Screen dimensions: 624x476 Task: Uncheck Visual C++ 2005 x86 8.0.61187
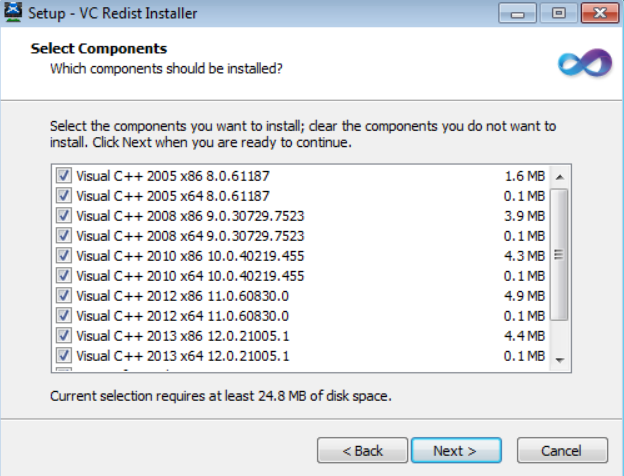pyautogui.click(x=64, y=176)
